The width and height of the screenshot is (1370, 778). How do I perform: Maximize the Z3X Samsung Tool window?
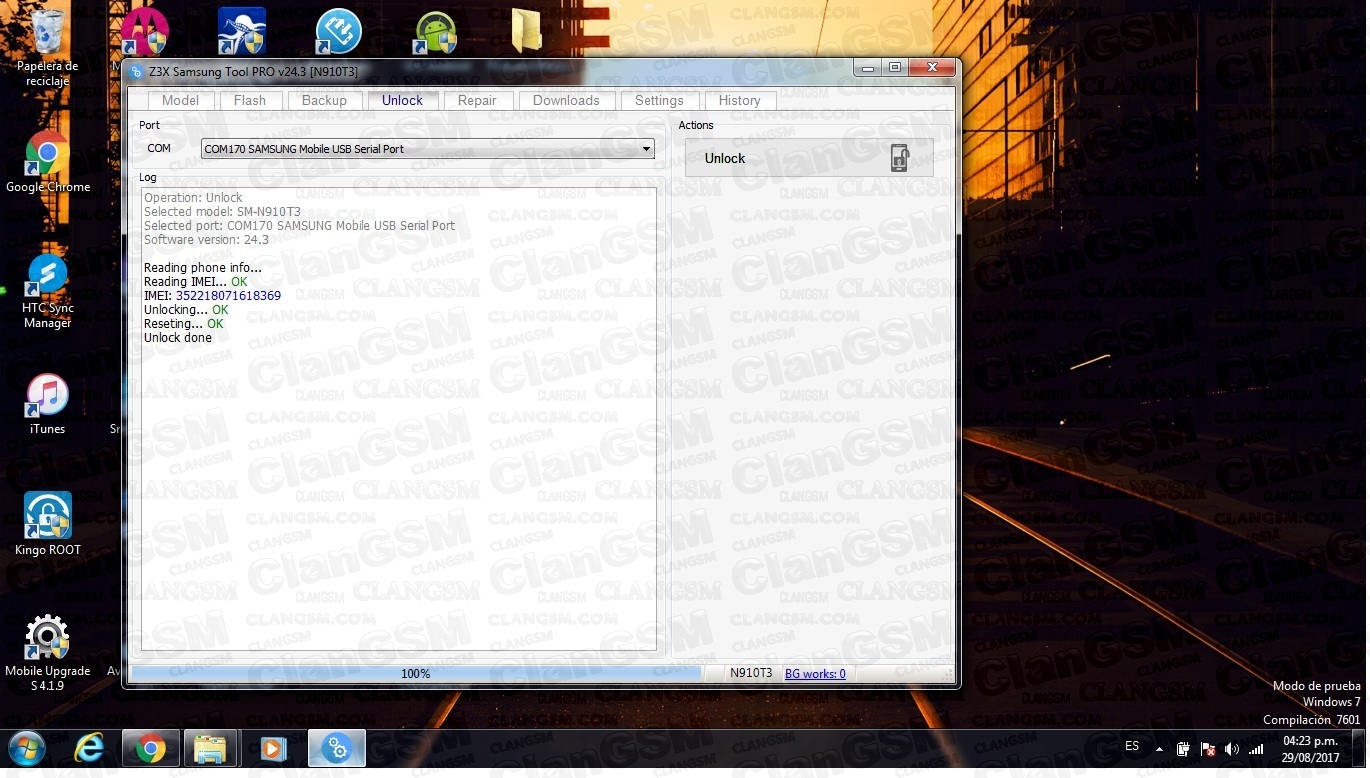[x=894, y=68]
